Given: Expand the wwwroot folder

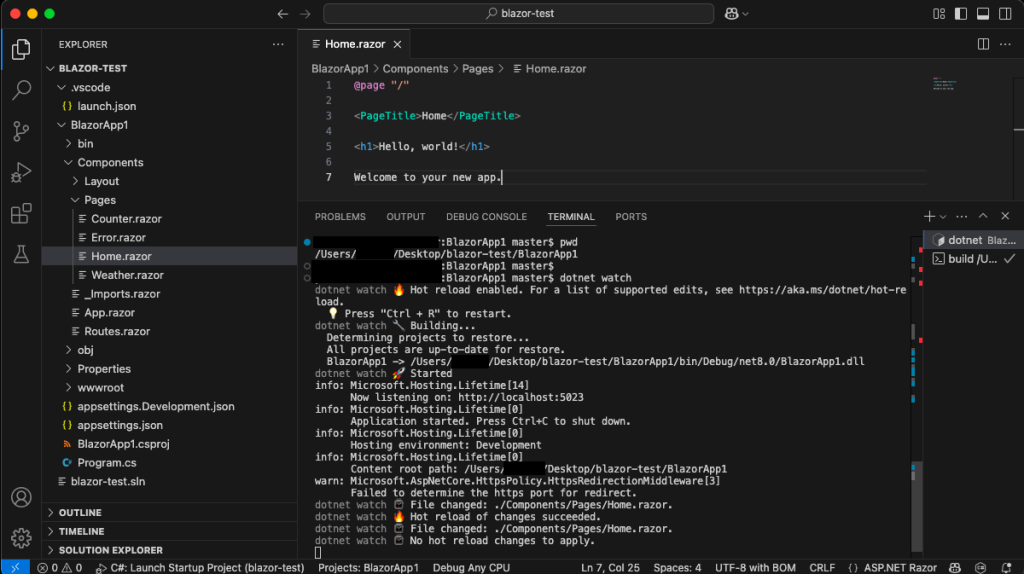Looking at the screenshot, I should [69, 387].
